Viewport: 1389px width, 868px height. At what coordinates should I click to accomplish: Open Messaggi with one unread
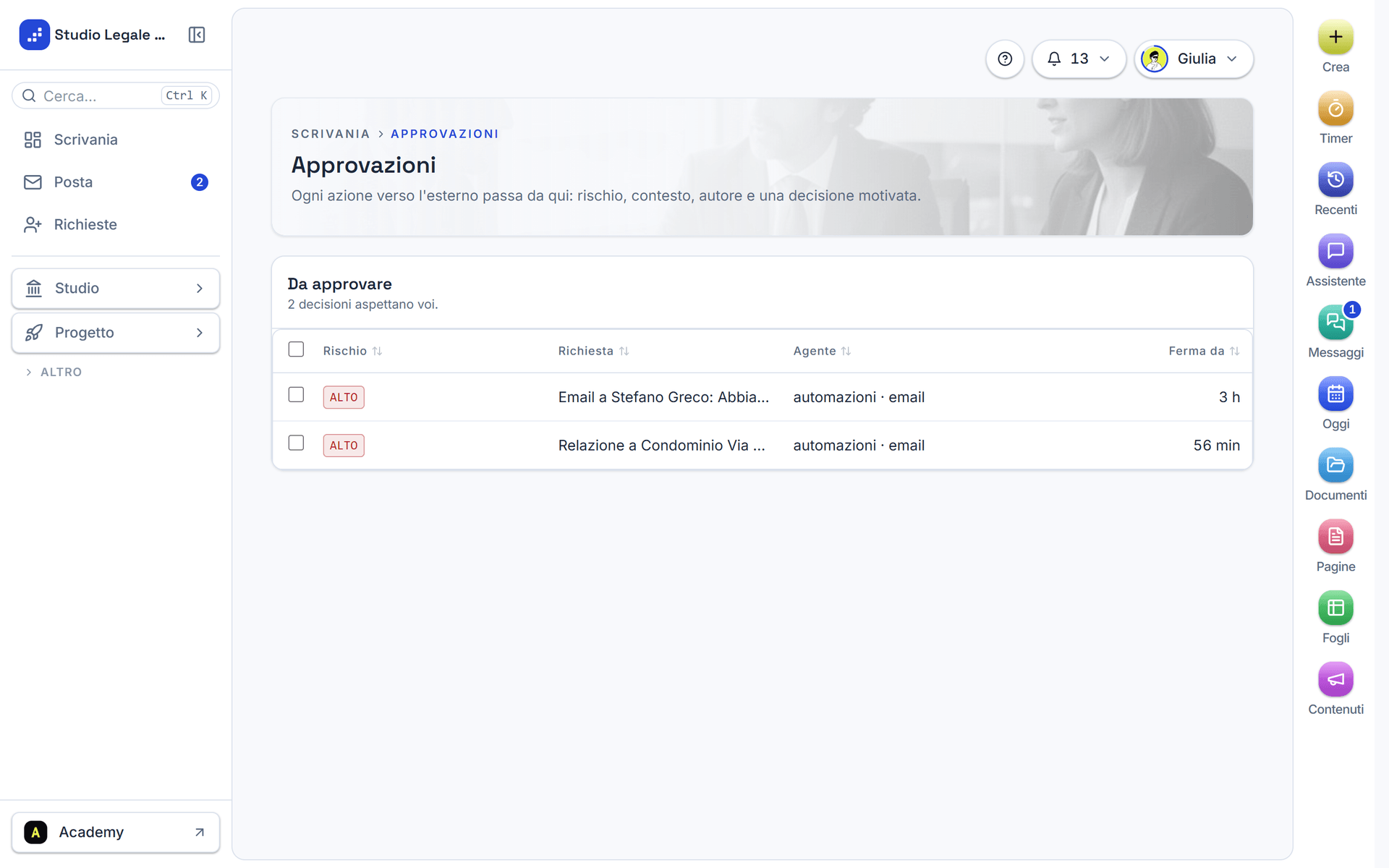click(x=1335, y=323)
